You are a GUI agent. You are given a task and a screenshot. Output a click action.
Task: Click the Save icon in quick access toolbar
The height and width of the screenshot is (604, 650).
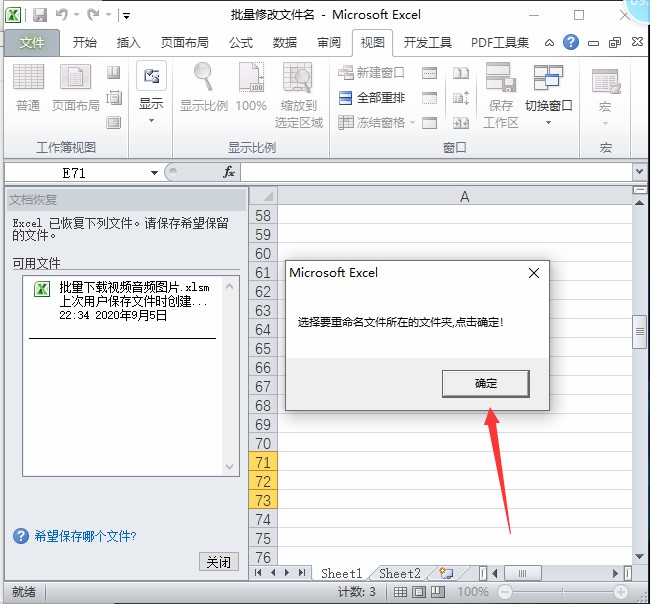(x=40, y=15)
